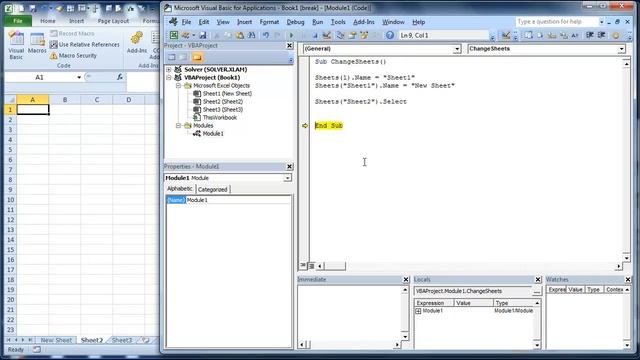Click the Parameter Info icon
Screen dimensions: 640x360
(x=564, y=36)
